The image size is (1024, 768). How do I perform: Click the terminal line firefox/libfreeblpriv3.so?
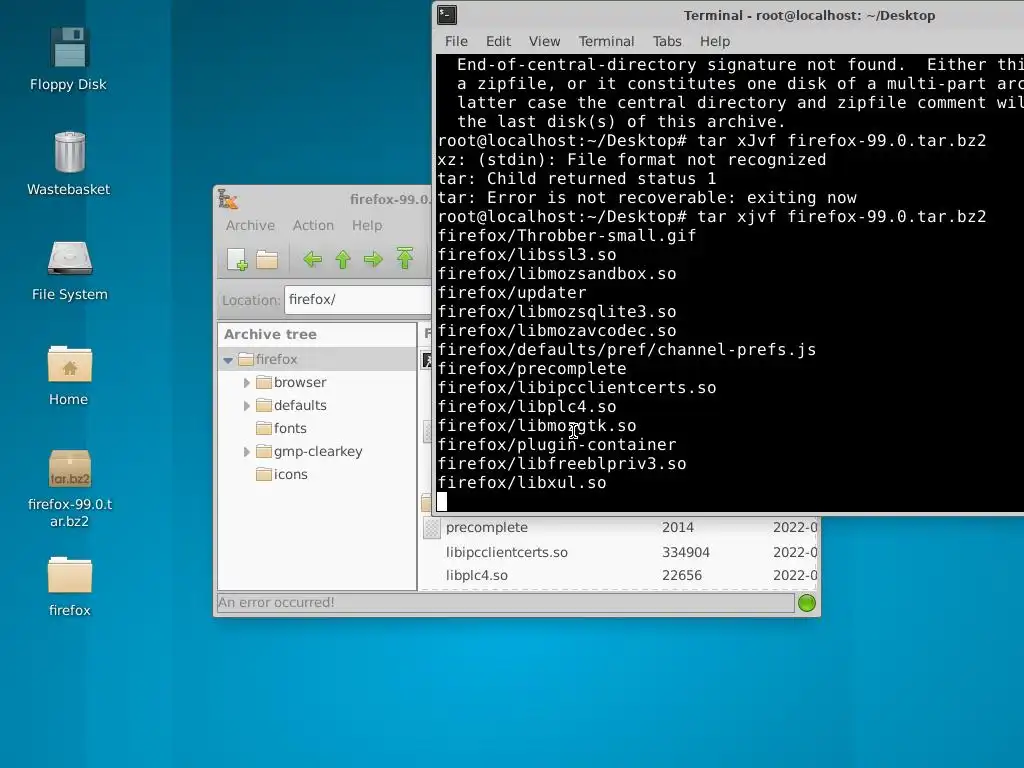[x=562, y=464]
